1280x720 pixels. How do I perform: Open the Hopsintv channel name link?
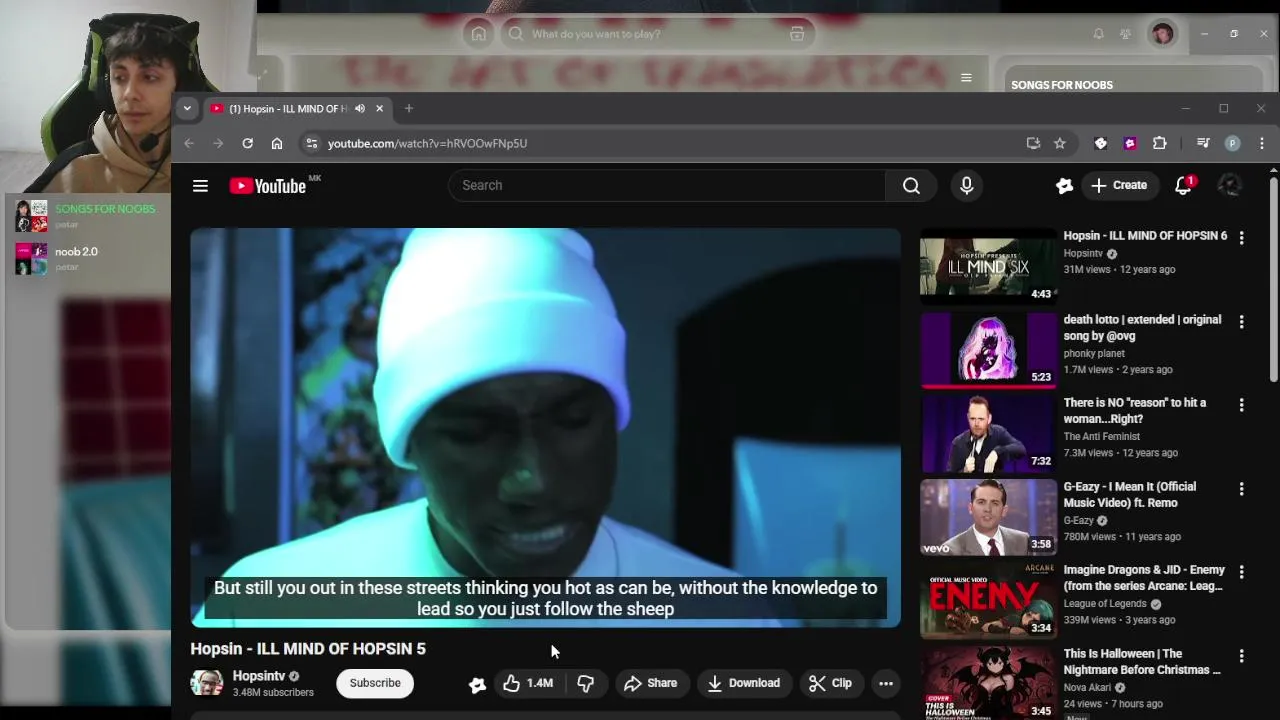pos(259,676)
